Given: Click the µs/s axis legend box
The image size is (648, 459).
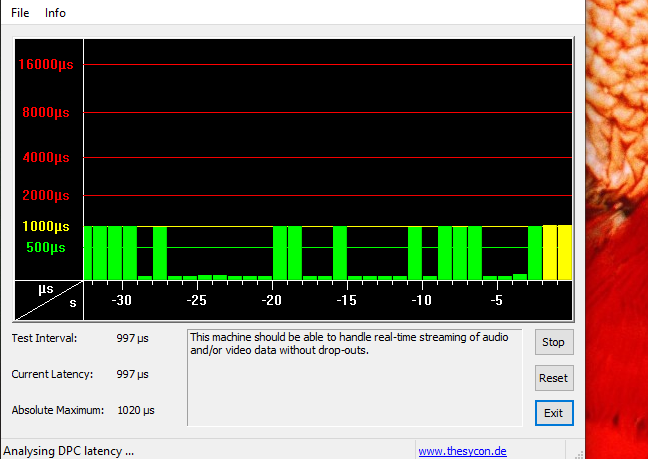Looking at the screenshot, I should (48, 295).
